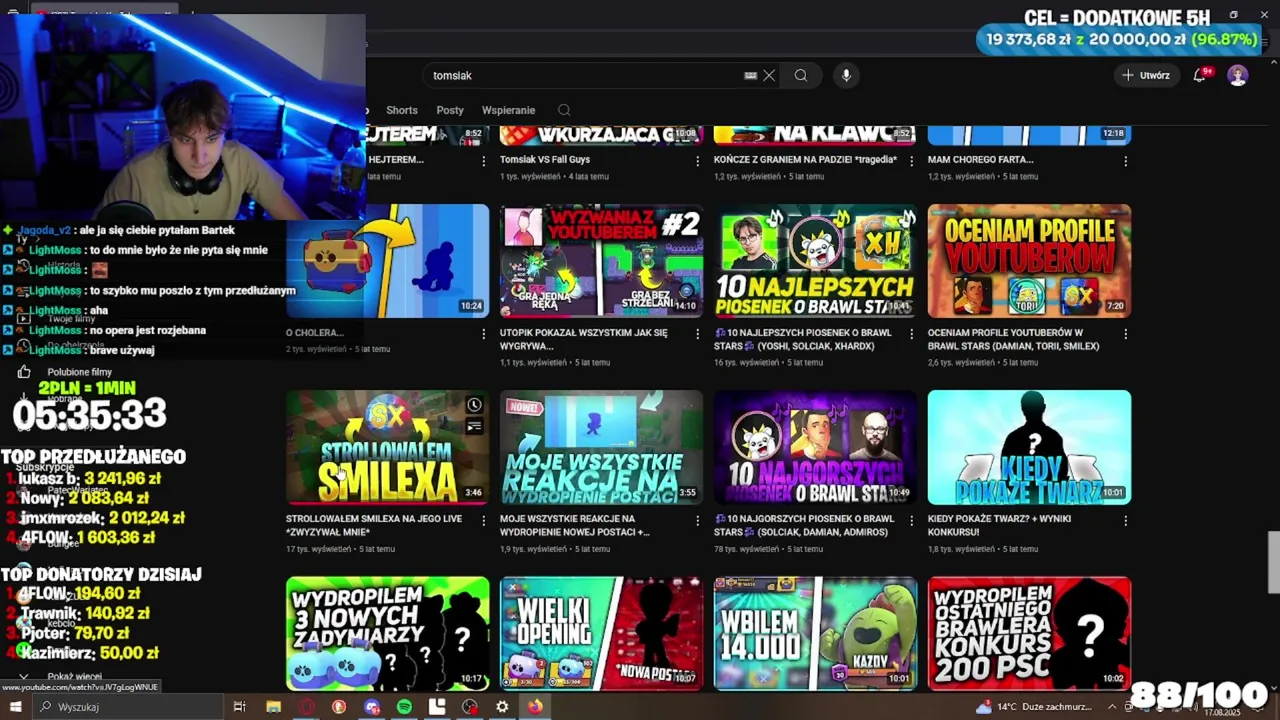Open Task View from the taskbar
The width and height of the screenshot is (1280, 720).
coord(239,707)
